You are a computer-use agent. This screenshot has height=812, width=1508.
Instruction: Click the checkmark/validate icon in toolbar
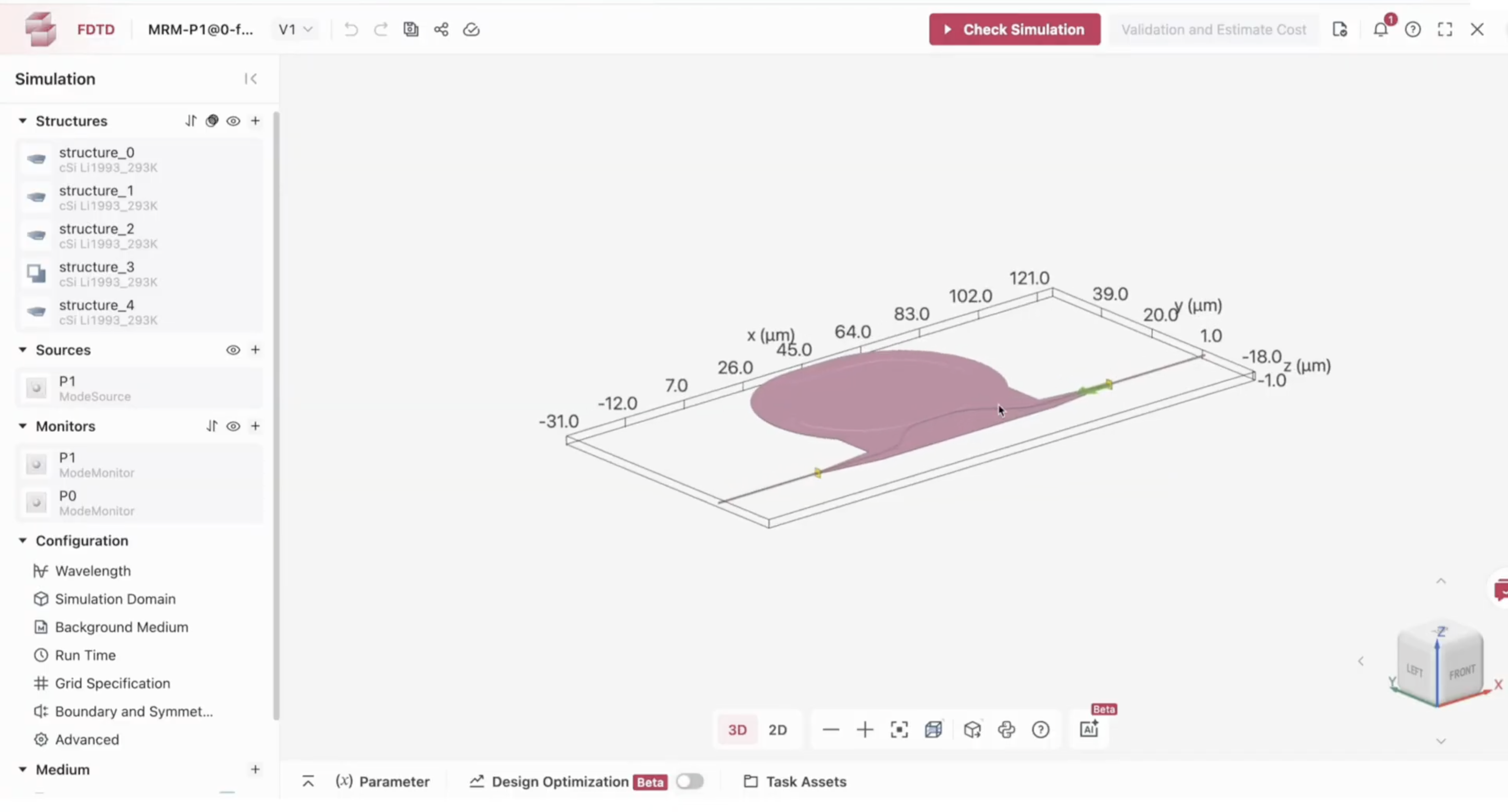[471, 29]
